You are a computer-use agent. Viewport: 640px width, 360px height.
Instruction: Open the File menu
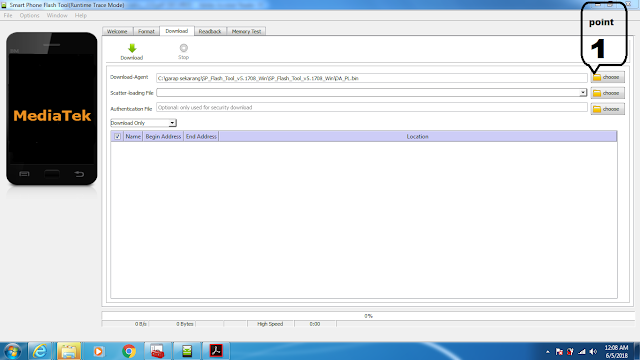8,16
